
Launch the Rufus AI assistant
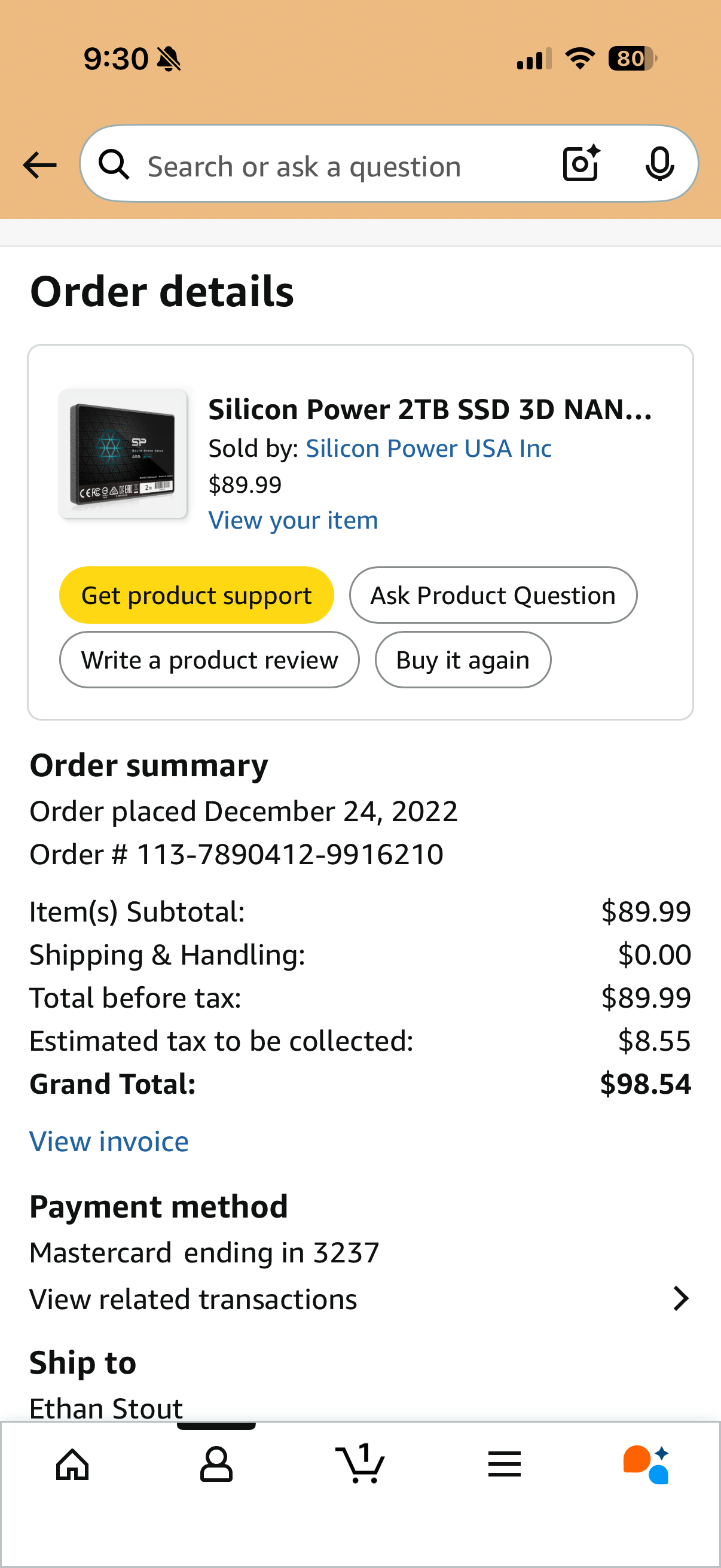(646, 1464)
